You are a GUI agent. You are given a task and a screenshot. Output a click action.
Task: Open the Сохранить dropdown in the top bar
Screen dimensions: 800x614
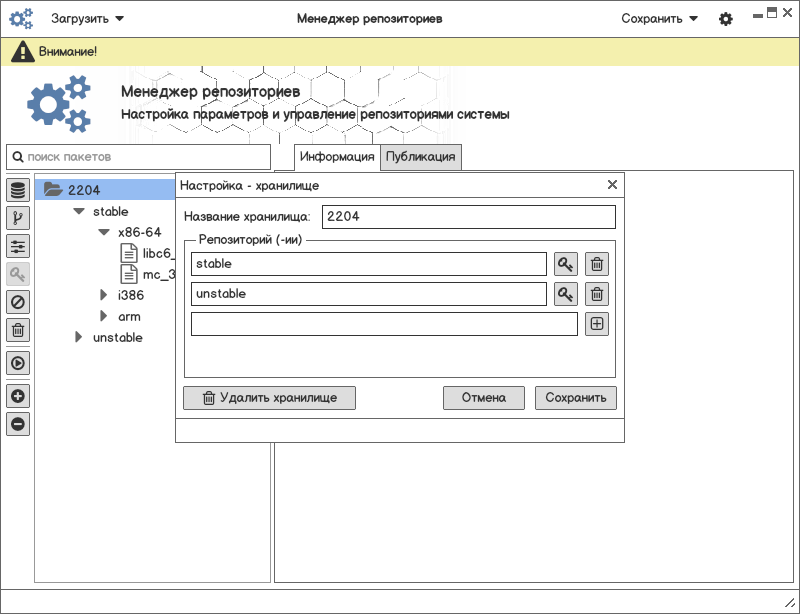pos(659,19)
